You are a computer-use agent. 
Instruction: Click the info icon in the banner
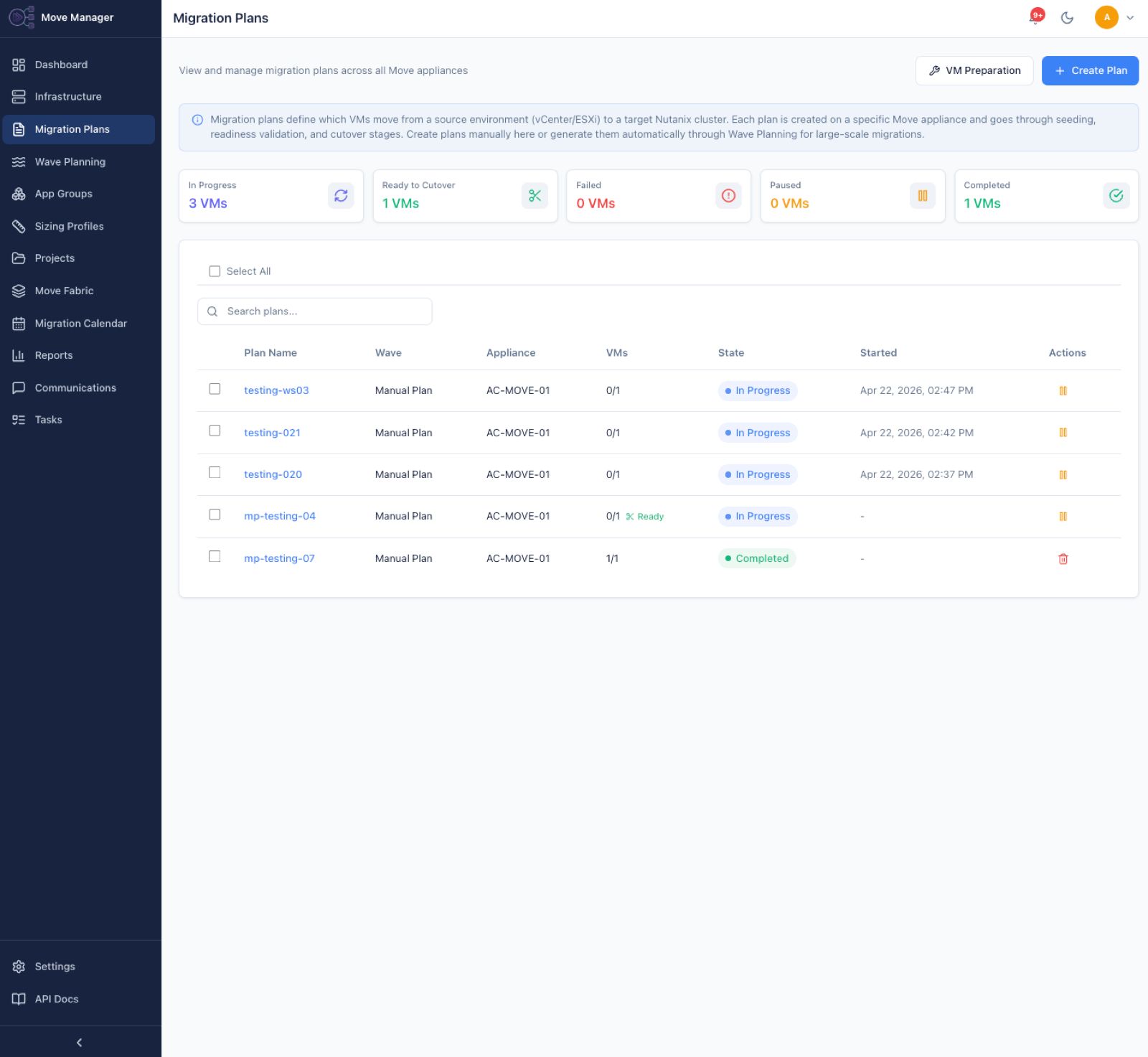197,120
